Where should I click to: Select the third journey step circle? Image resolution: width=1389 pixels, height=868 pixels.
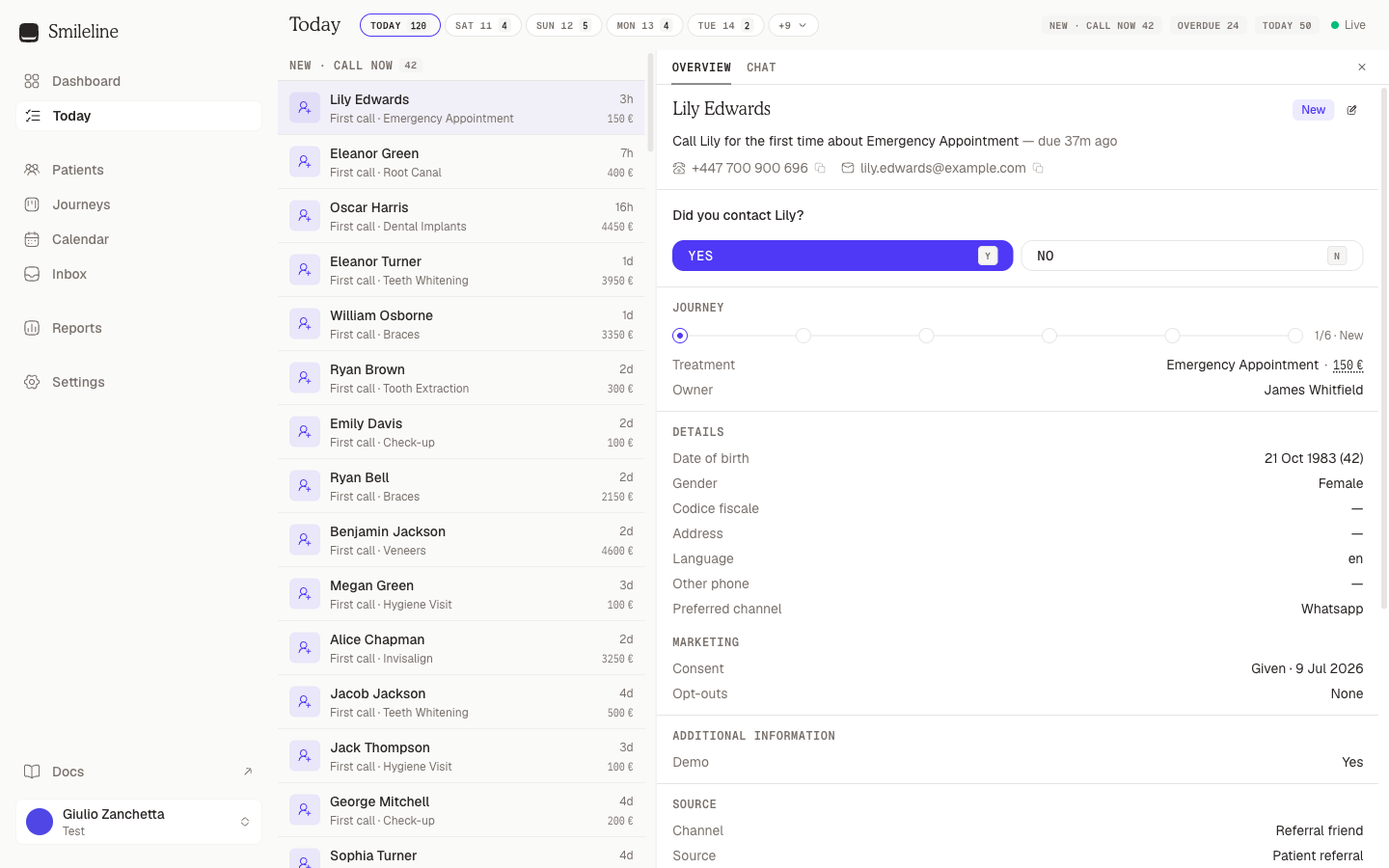926,336
